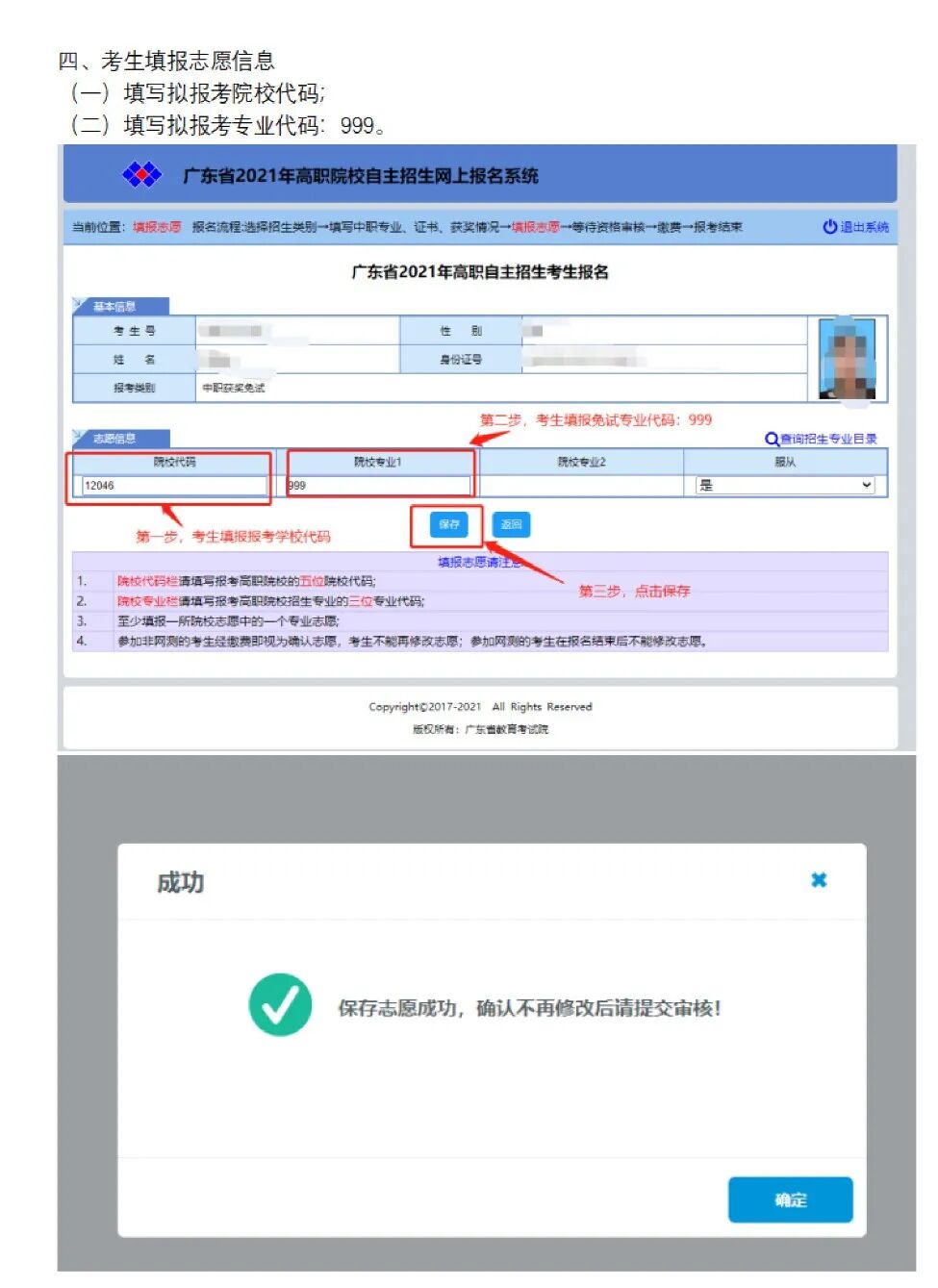Focus the 院校专业1 input showing 999
The image size is (938, 1288).
pyautogui.click(x=378, y=486)
